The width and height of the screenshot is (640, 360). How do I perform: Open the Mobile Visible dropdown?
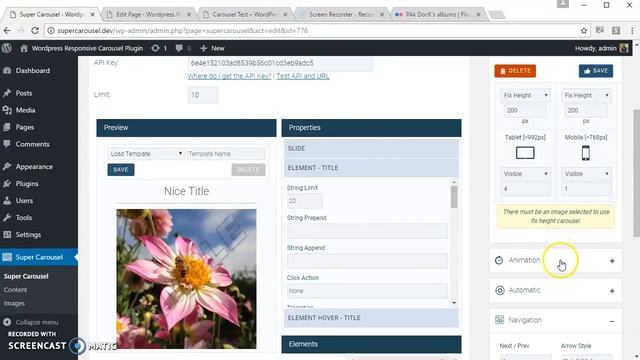pos(586,174)
